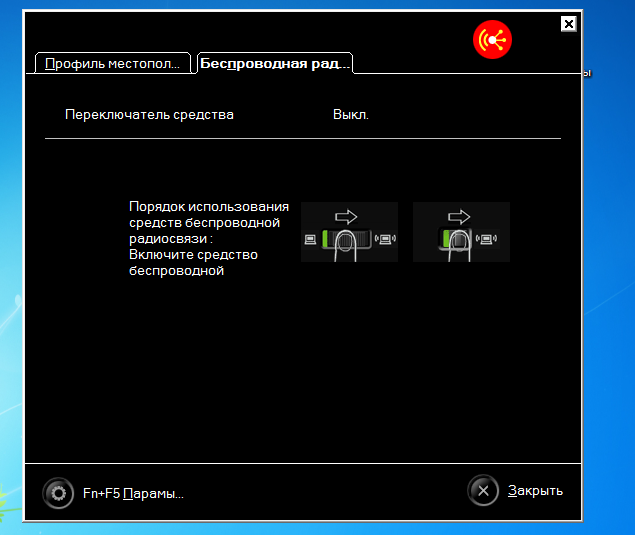Click wireless laptop icon in first switch illustration
The width and height of the screenshot is (635, 535).
coord(386,239)
